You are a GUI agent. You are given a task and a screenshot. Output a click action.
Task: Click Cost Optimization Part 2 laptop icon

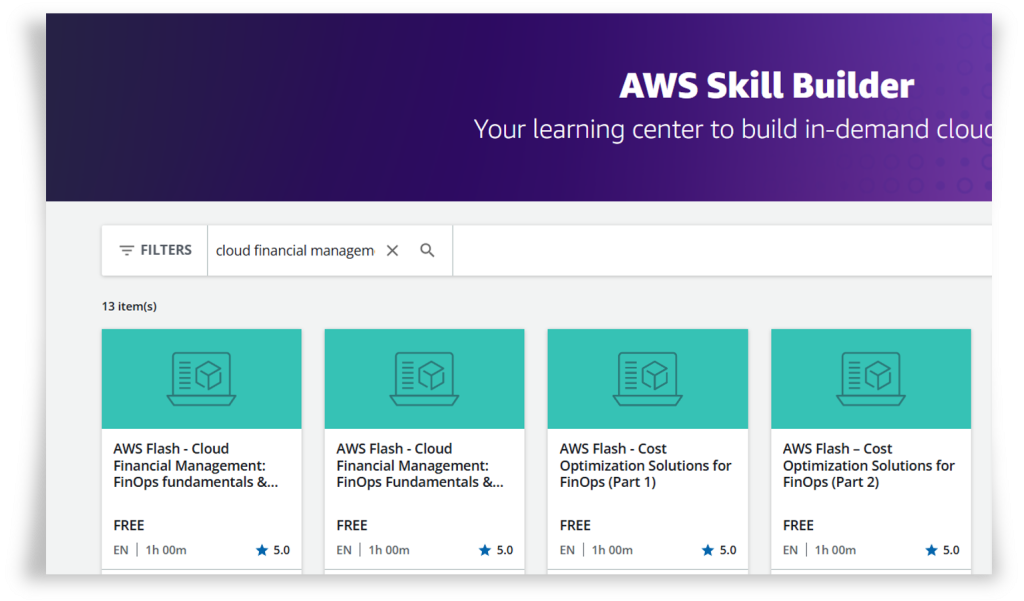coord(870,378)
